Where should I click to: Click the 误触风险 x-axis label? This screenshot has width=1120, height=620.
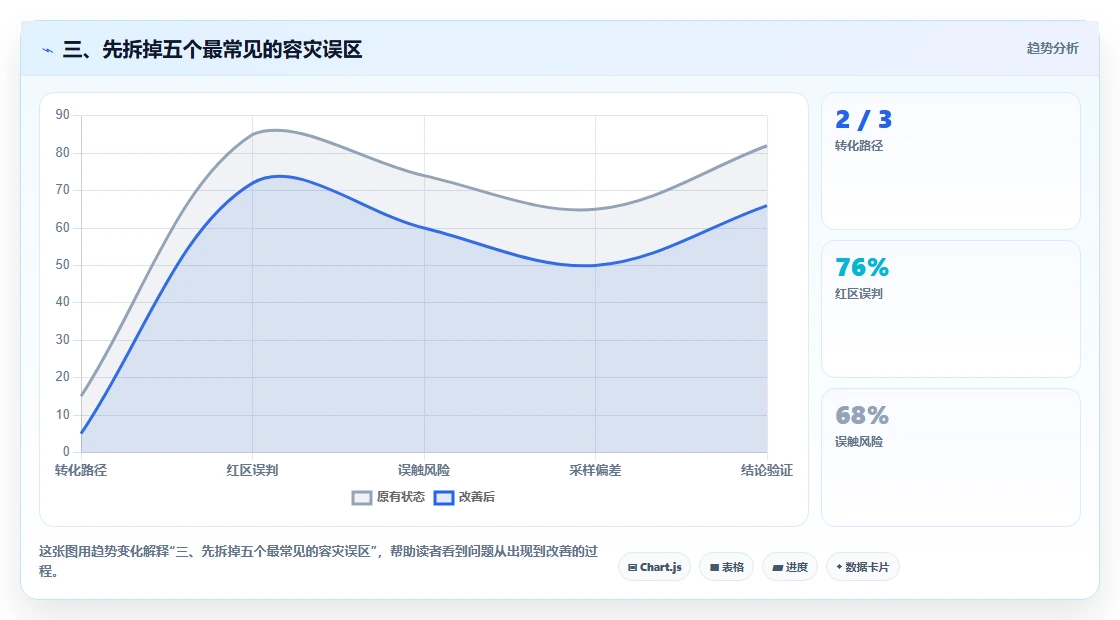tap(424, 471)
